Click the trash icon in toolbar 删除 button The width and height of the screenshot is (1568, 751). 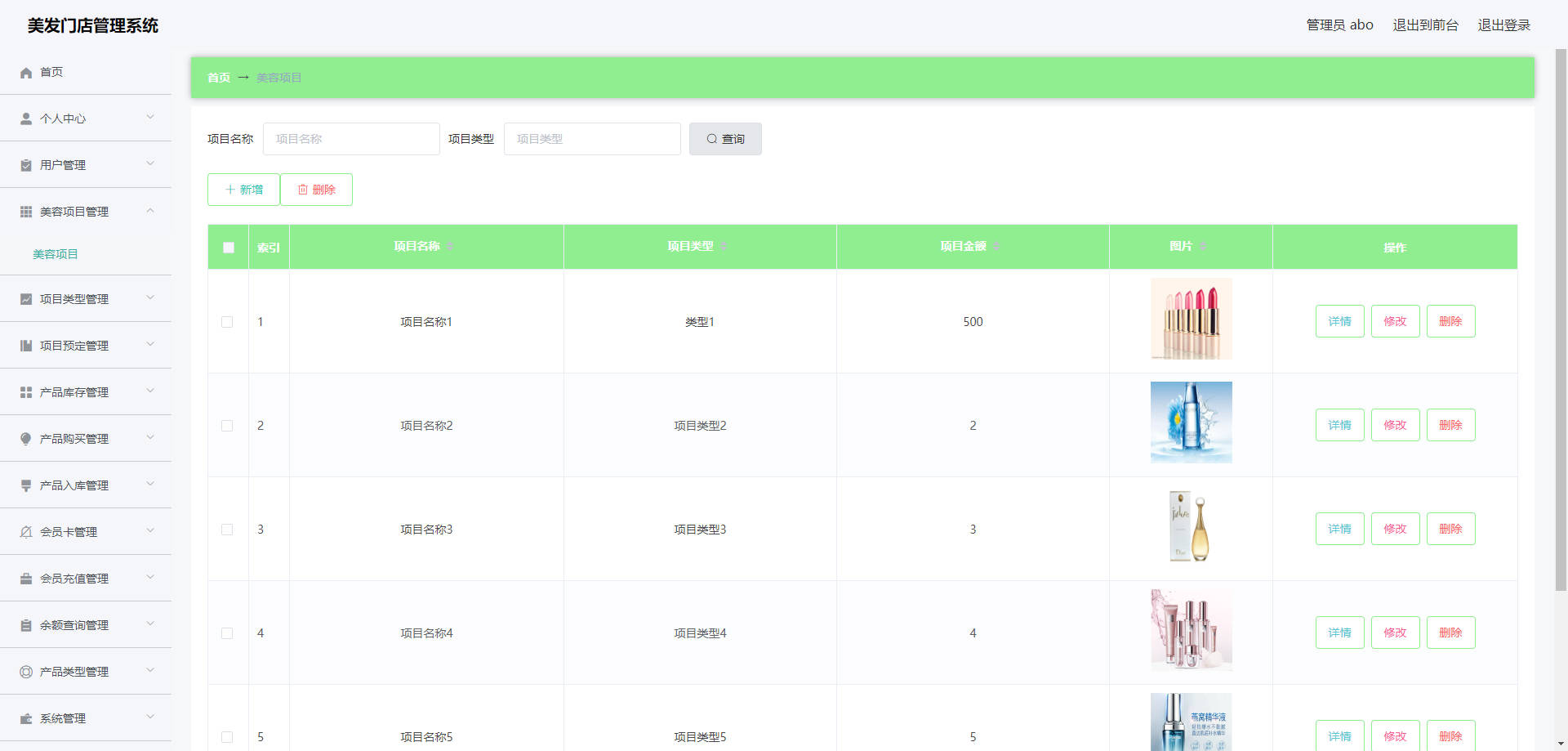[x=303, y=190]
